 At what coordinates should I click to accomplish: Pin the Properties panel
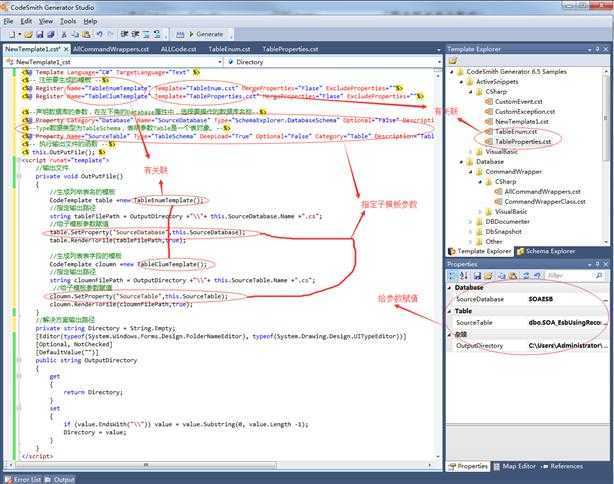click(597, 264)
